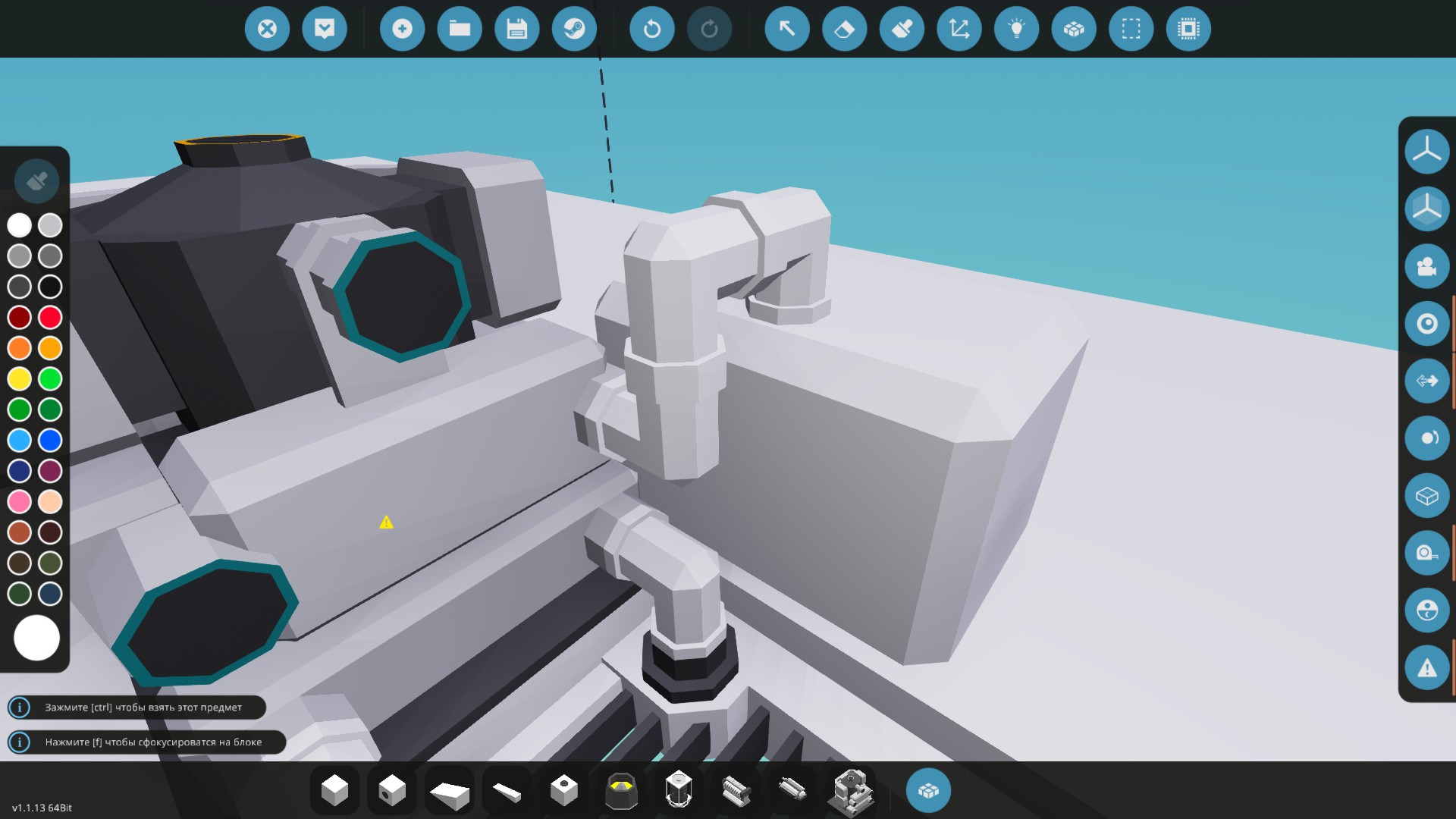Click the save vehicle floppy disk icon
The width and height of the screenshot is (1456, 819).
tap(516, 29)
